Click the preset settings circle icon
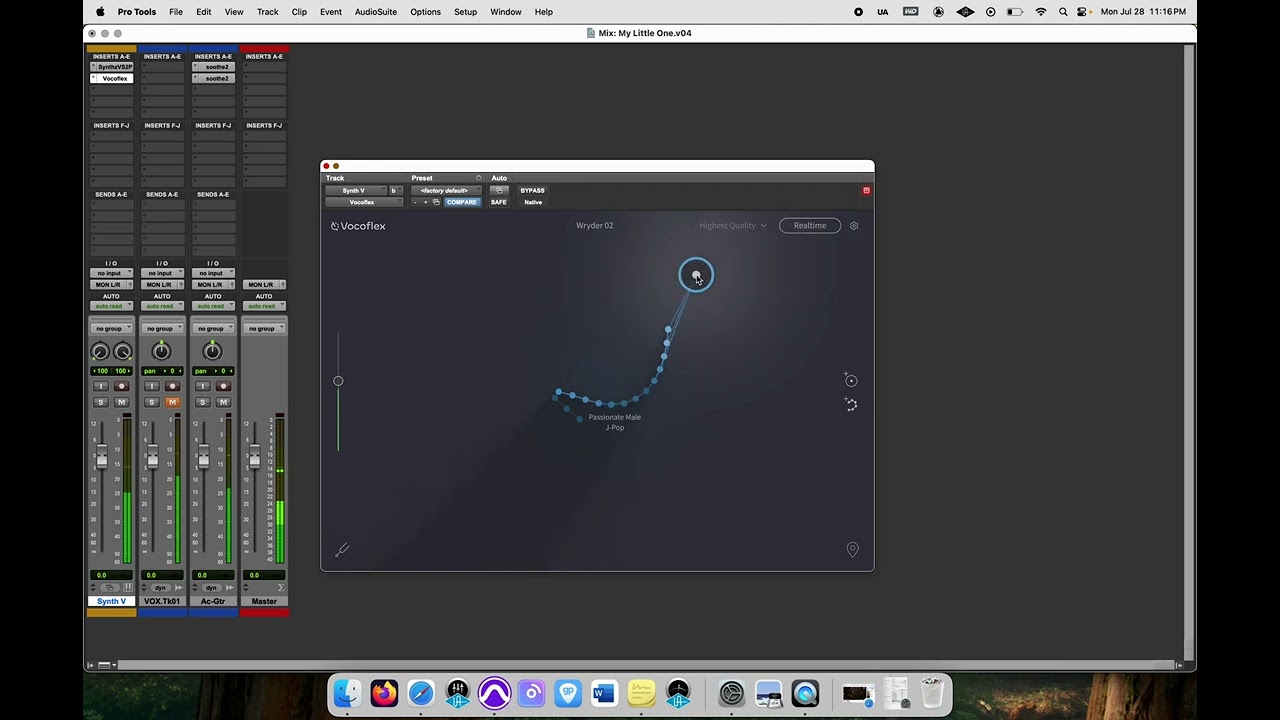This screenshot has width=1280, height=720. click(x=478, y=178)
